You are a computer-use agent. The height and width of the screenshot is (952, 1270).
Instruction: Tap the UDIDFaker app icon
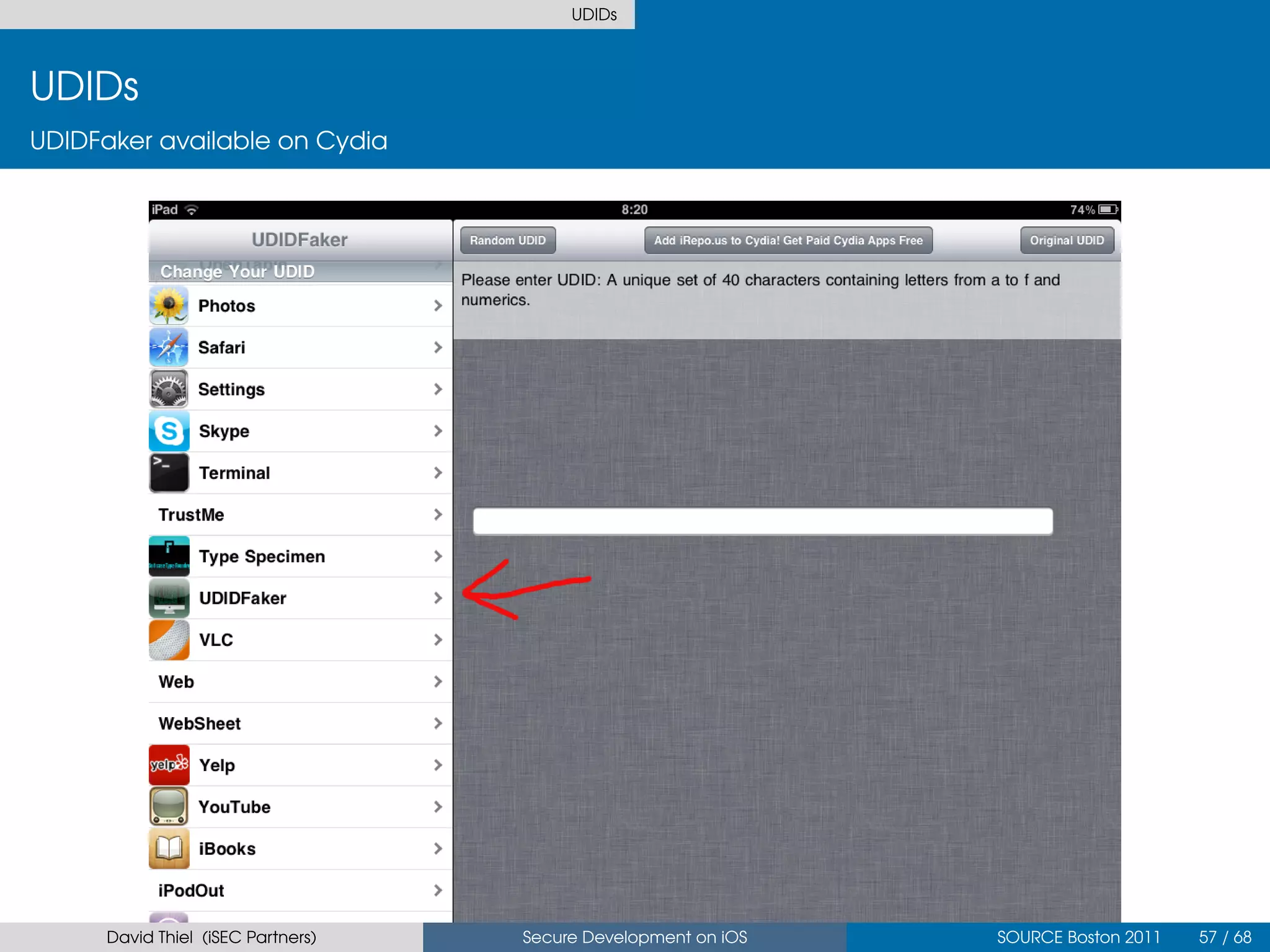tap(169, 598)
